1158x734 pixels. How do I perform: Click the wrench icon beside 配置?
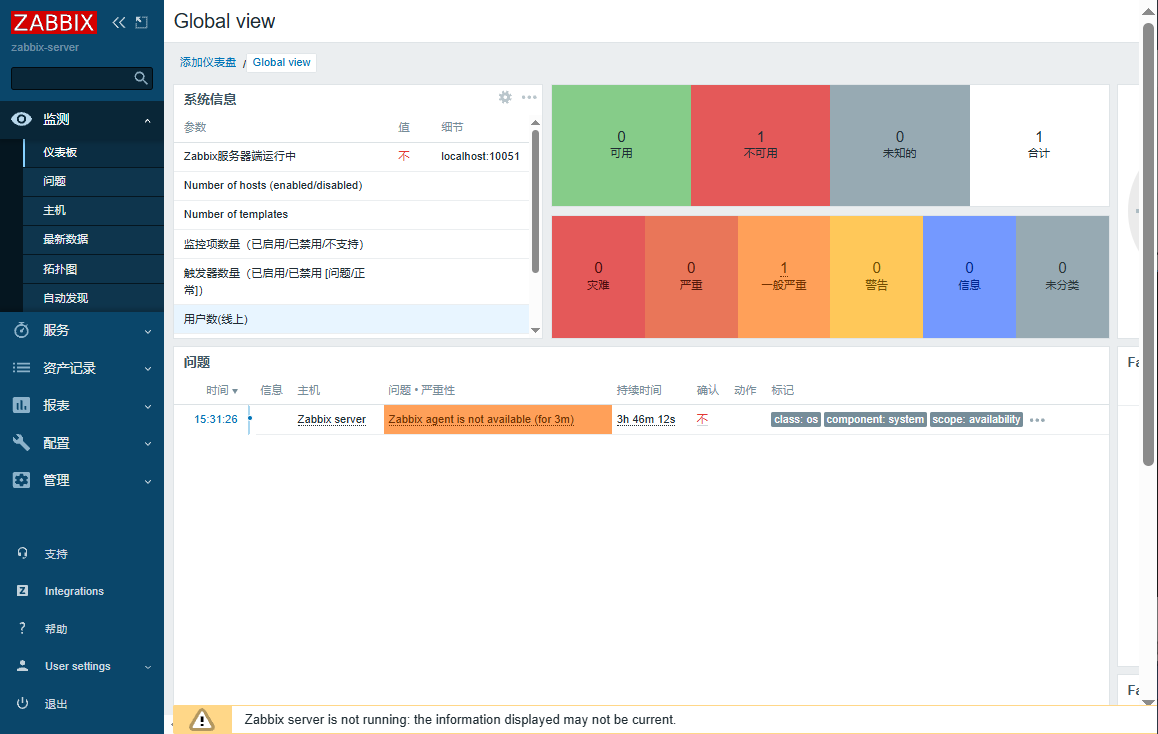pyautogui.click(x=21, y=442)
